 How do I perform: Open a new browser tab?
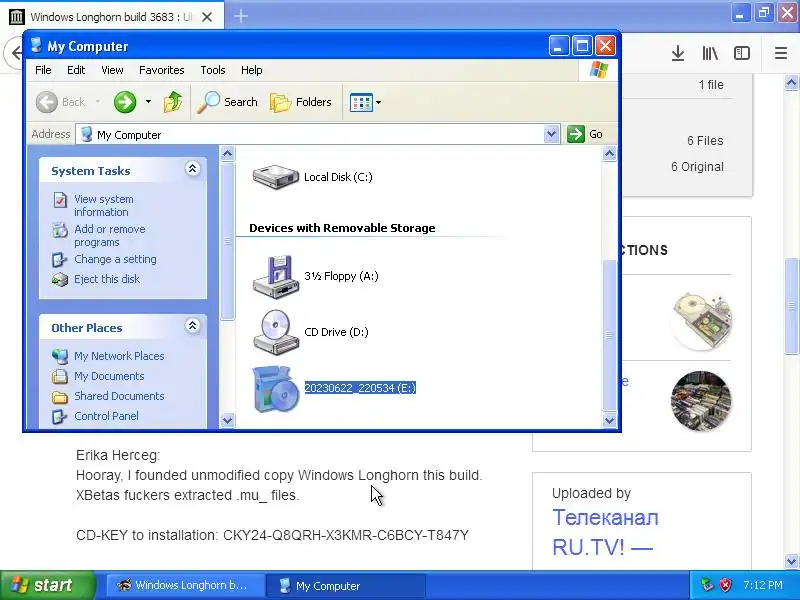pyautogui.click(x=241, y=16)
